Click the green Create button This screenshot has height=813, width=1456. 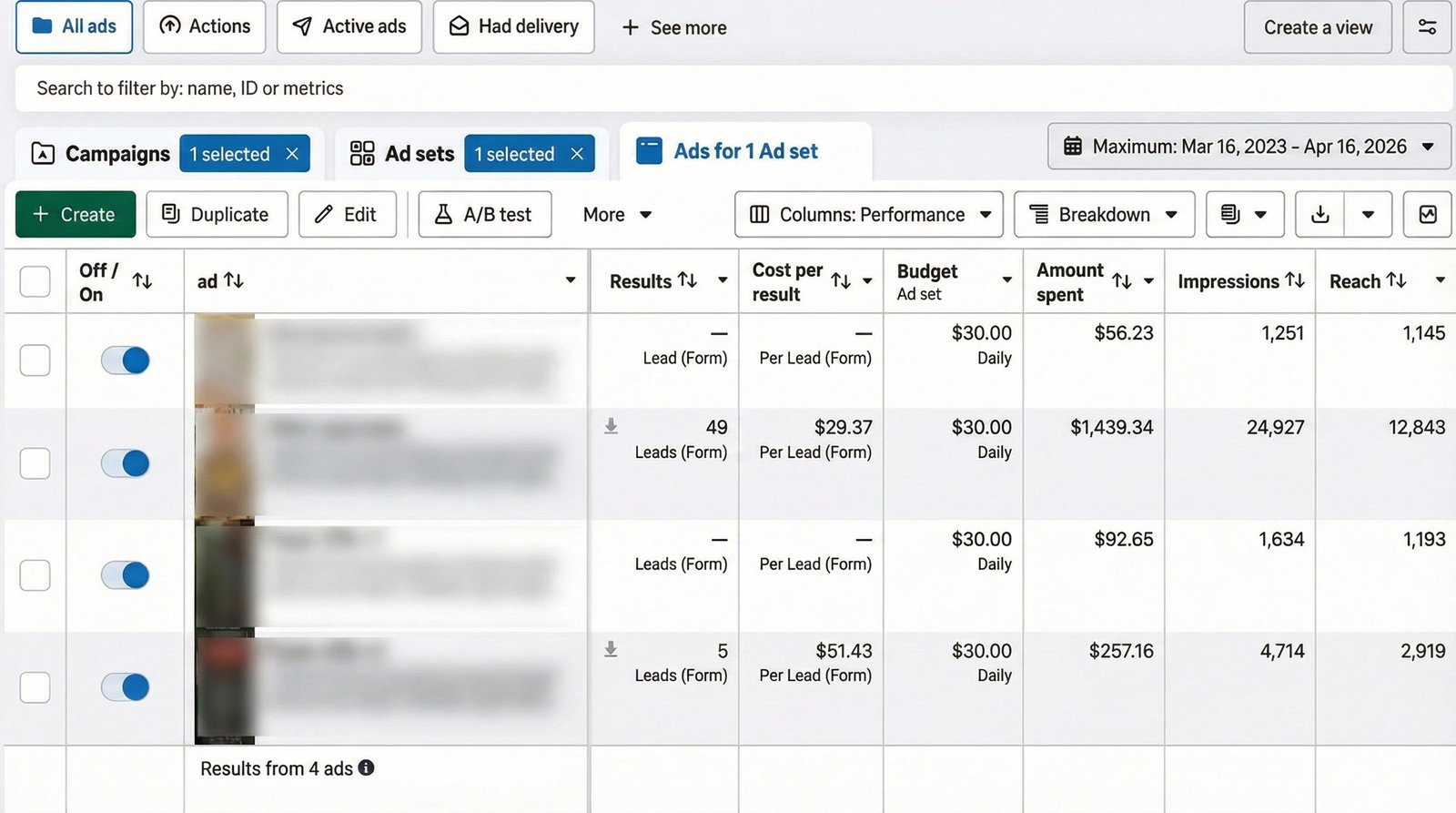click(76, 215)
